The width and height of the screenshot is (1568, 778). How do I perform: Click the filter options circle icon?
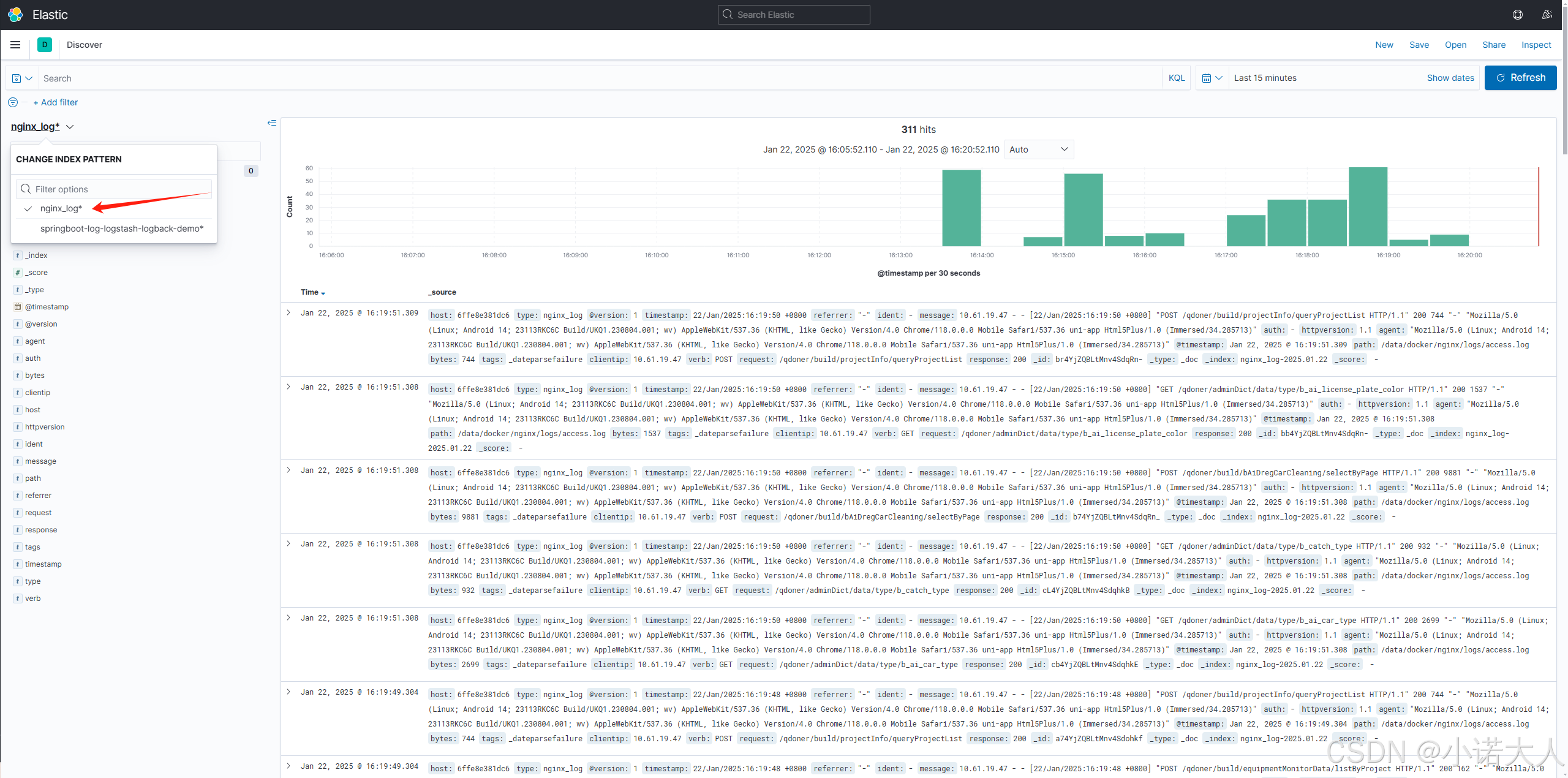(x=13, y=102)
